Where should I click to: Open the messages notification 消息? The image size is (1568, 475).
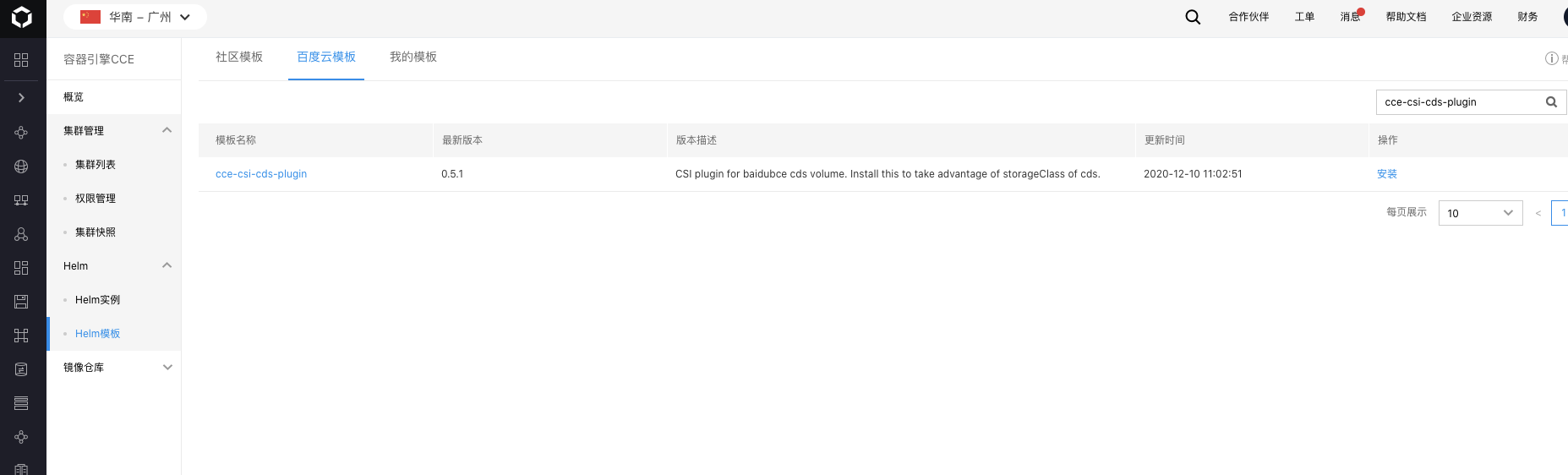click(x=1351, y=17)
